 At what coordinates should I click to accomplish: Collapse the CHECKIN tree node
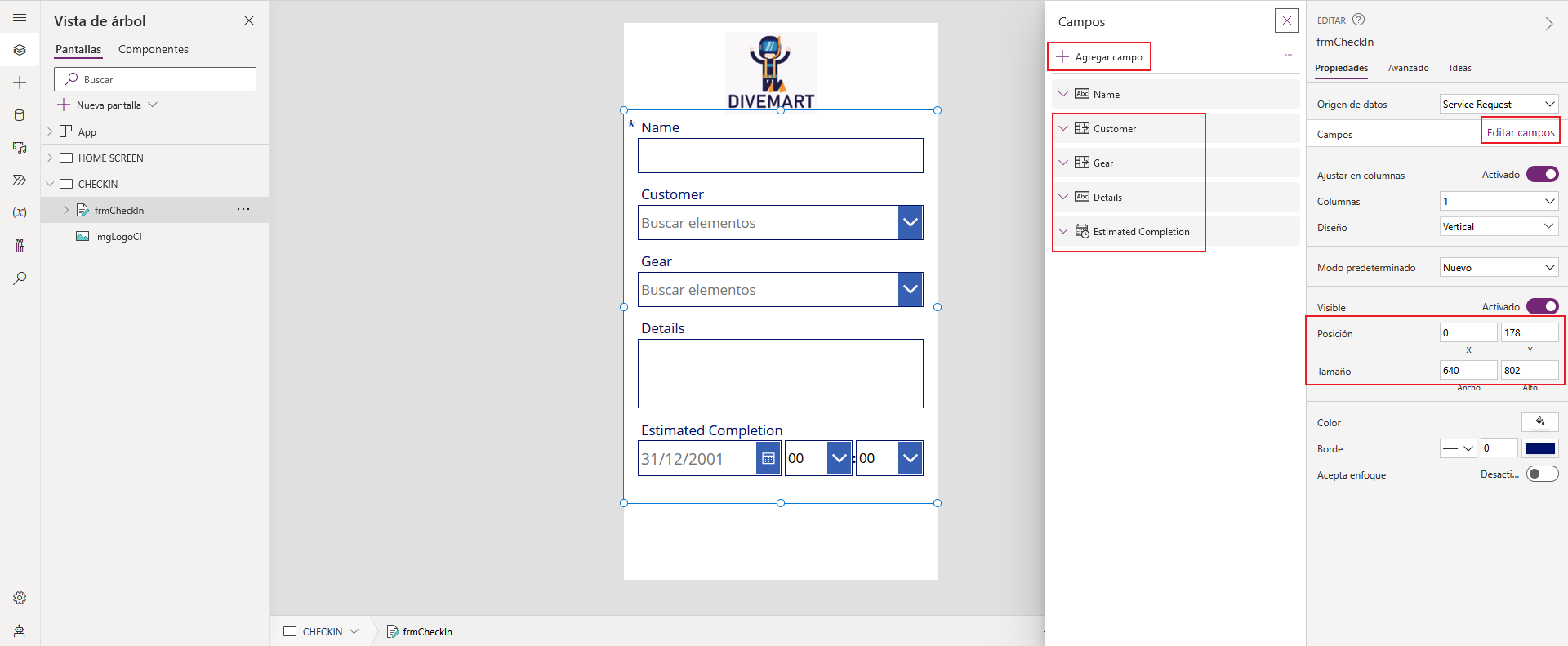coord(50,184)
